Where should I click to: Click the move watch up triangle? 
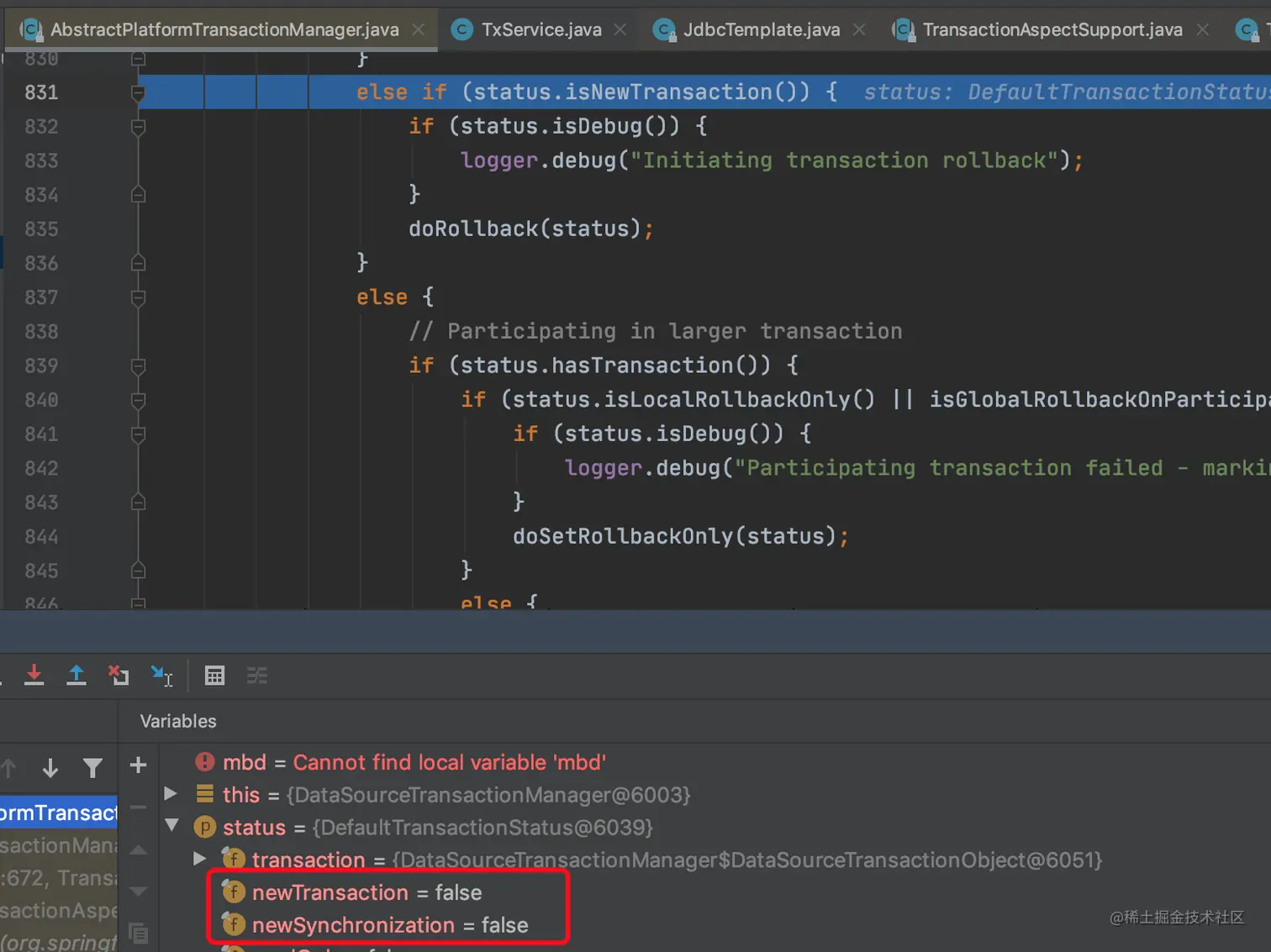[139, 850]
